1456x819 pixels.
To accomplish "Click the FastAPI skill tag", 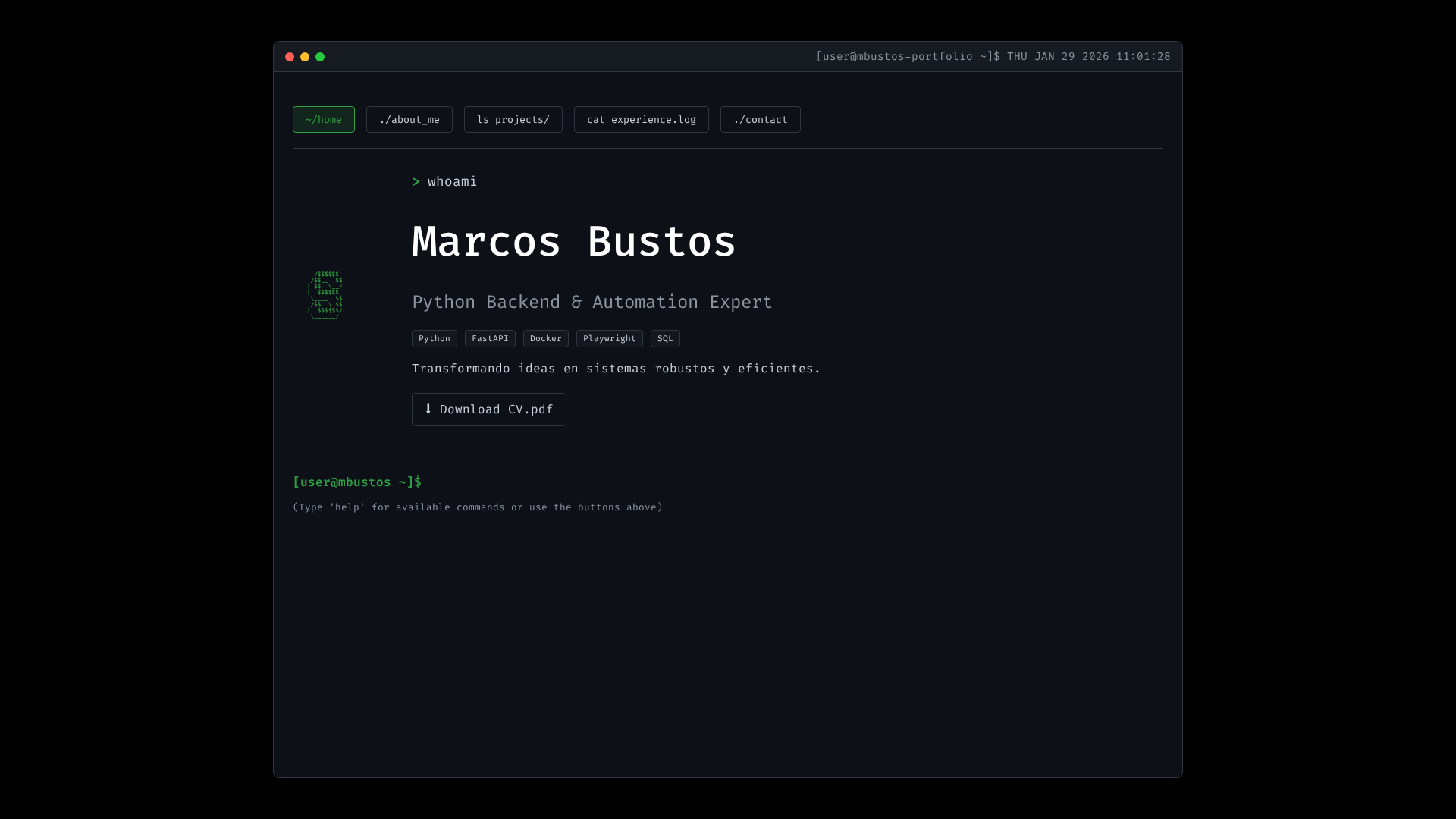I will pyautogui.click(x=490, y=338).
